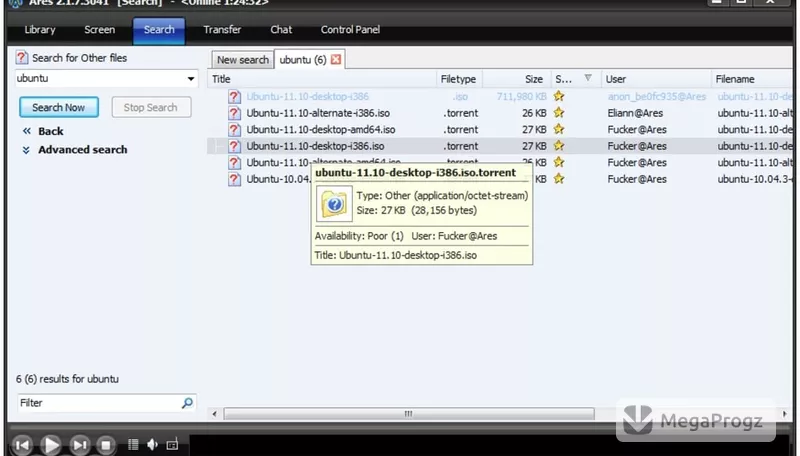800x456 pixels.
Task: Open the Transfer tab
Action: click(x=222, y=30)
